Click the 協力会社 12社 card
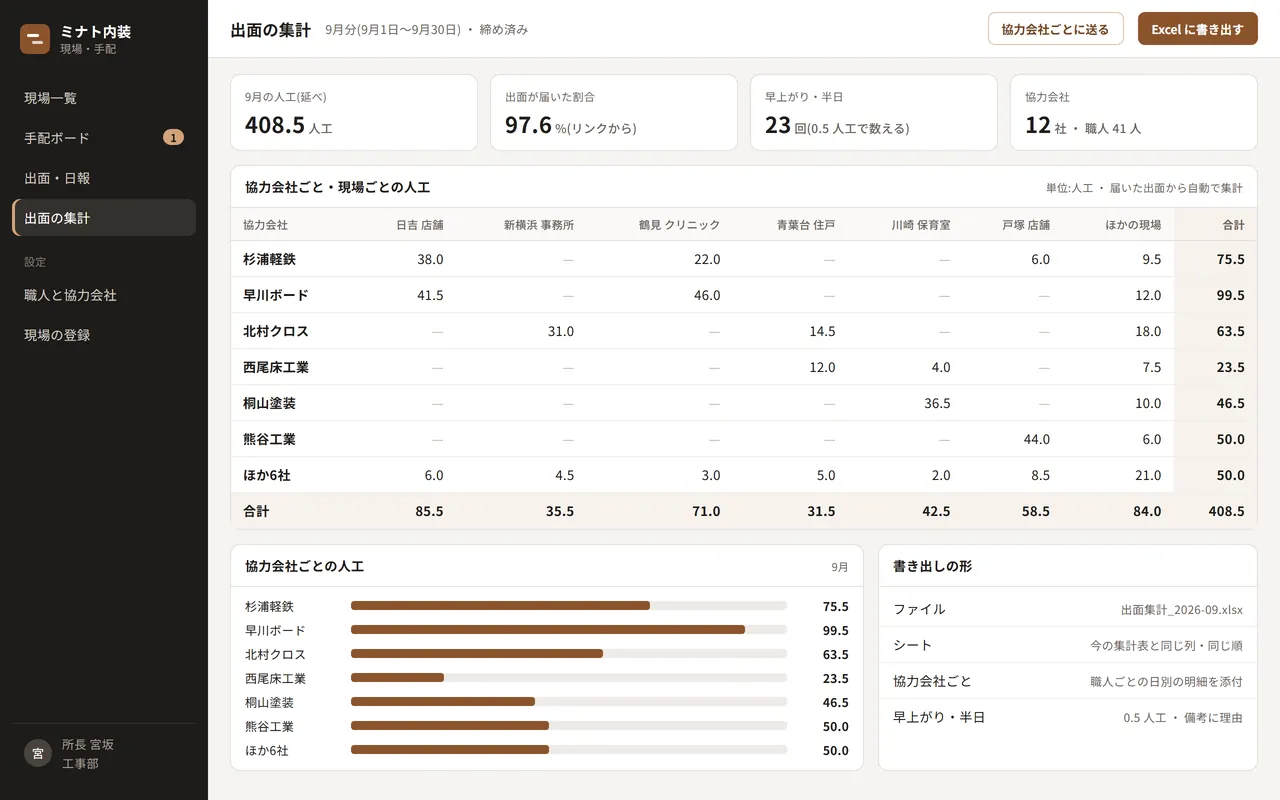This screenshot has width=1280, height=800. pos(1134,112)
